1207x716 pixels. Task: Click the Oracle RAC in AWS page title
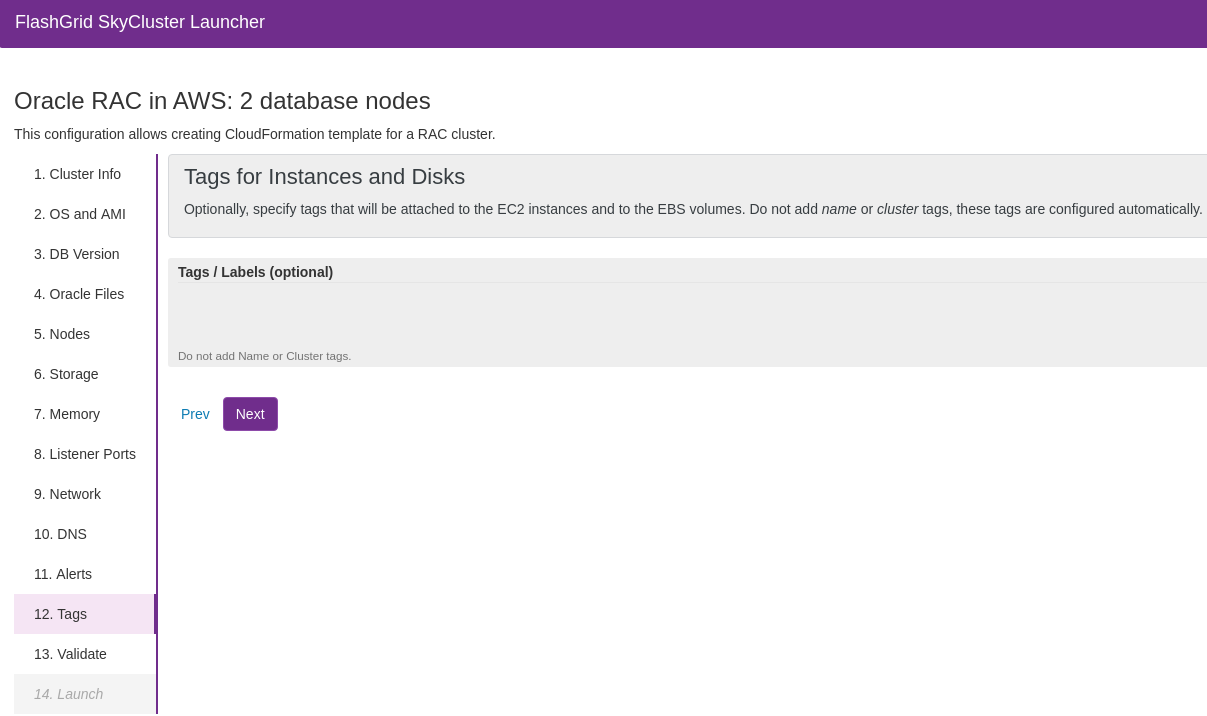[x=222, y=101]
